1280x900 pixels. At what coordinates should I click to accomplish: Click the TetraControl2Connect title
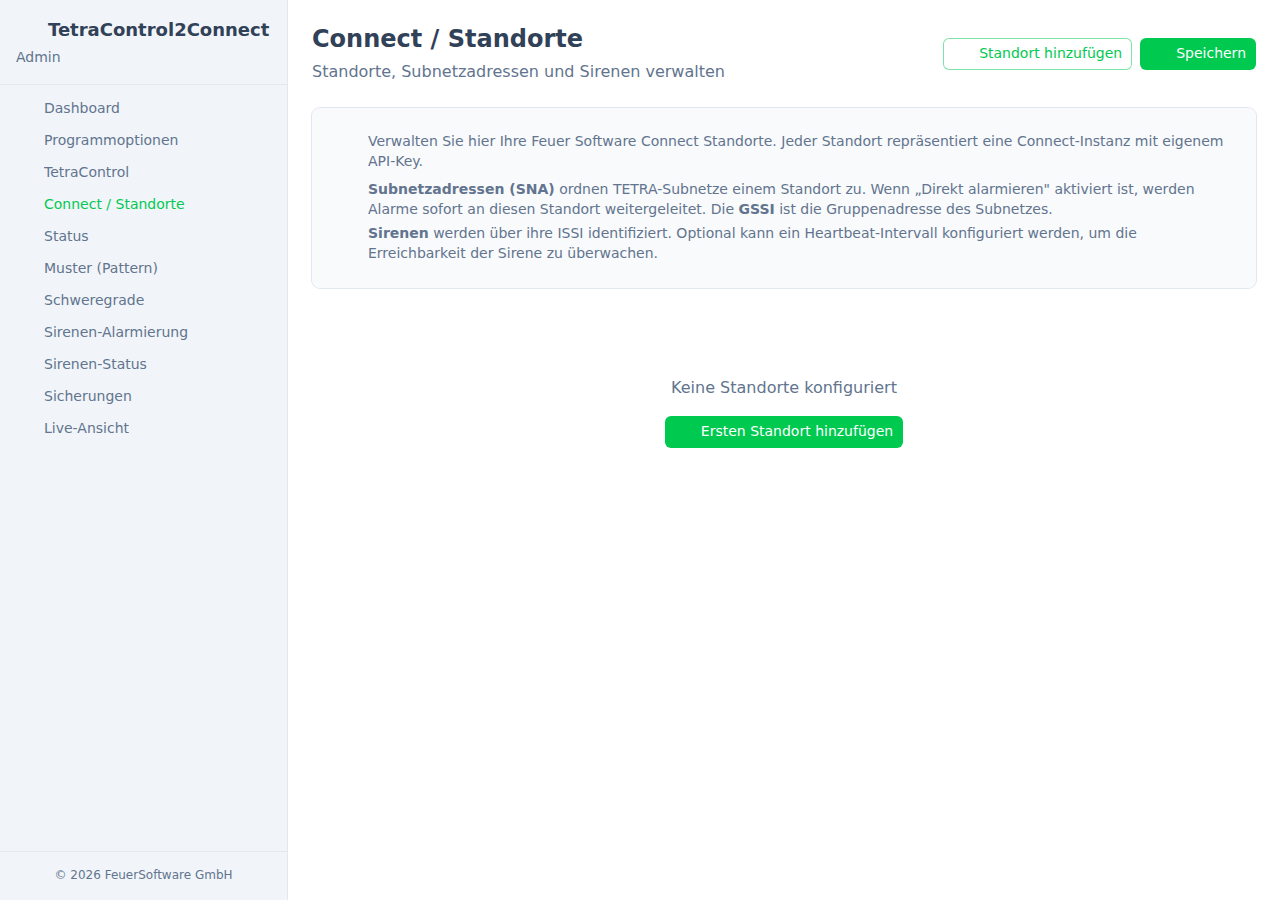coord(158,29)
